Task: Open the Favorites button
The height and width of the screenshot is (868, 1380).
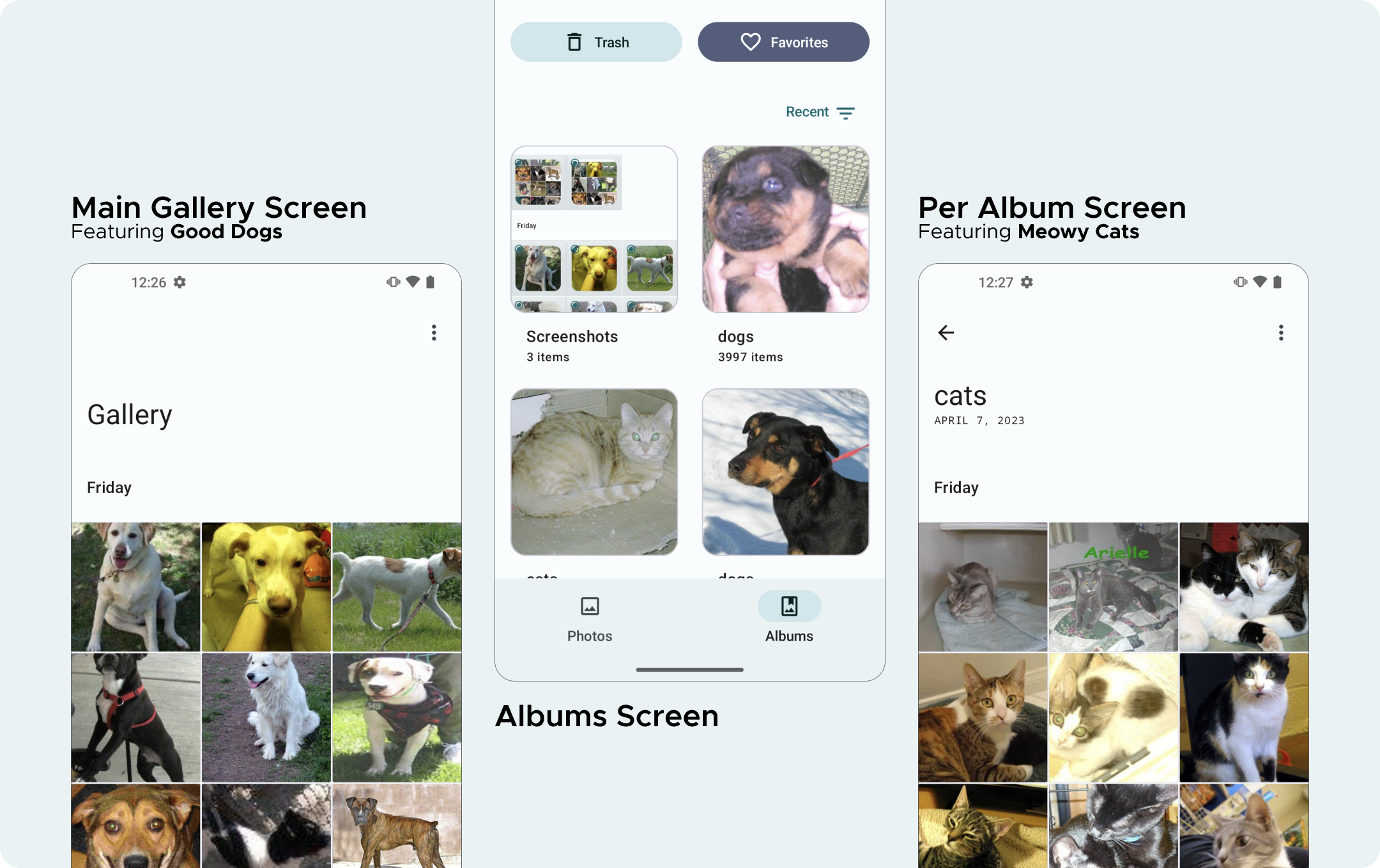Action: point(783,42)
